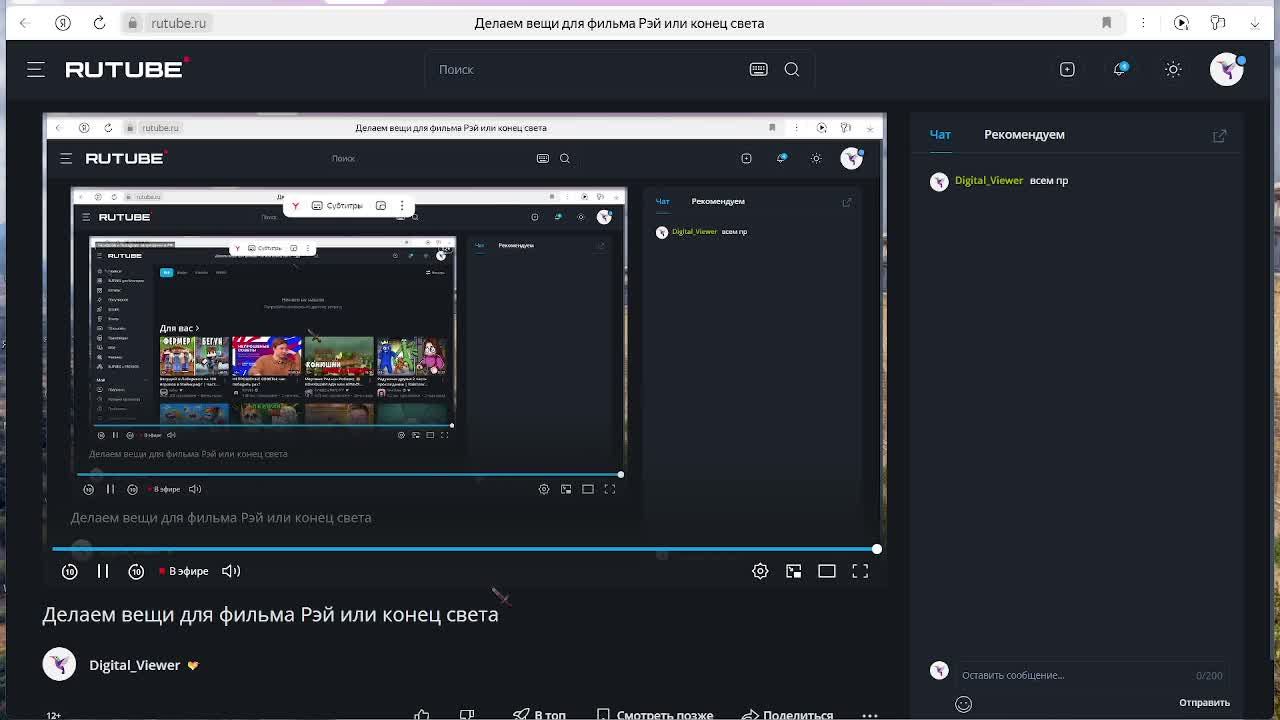Open the Yandex home button in browser
This screenshot has height=720, width=1280.
(x=63, y=23)
